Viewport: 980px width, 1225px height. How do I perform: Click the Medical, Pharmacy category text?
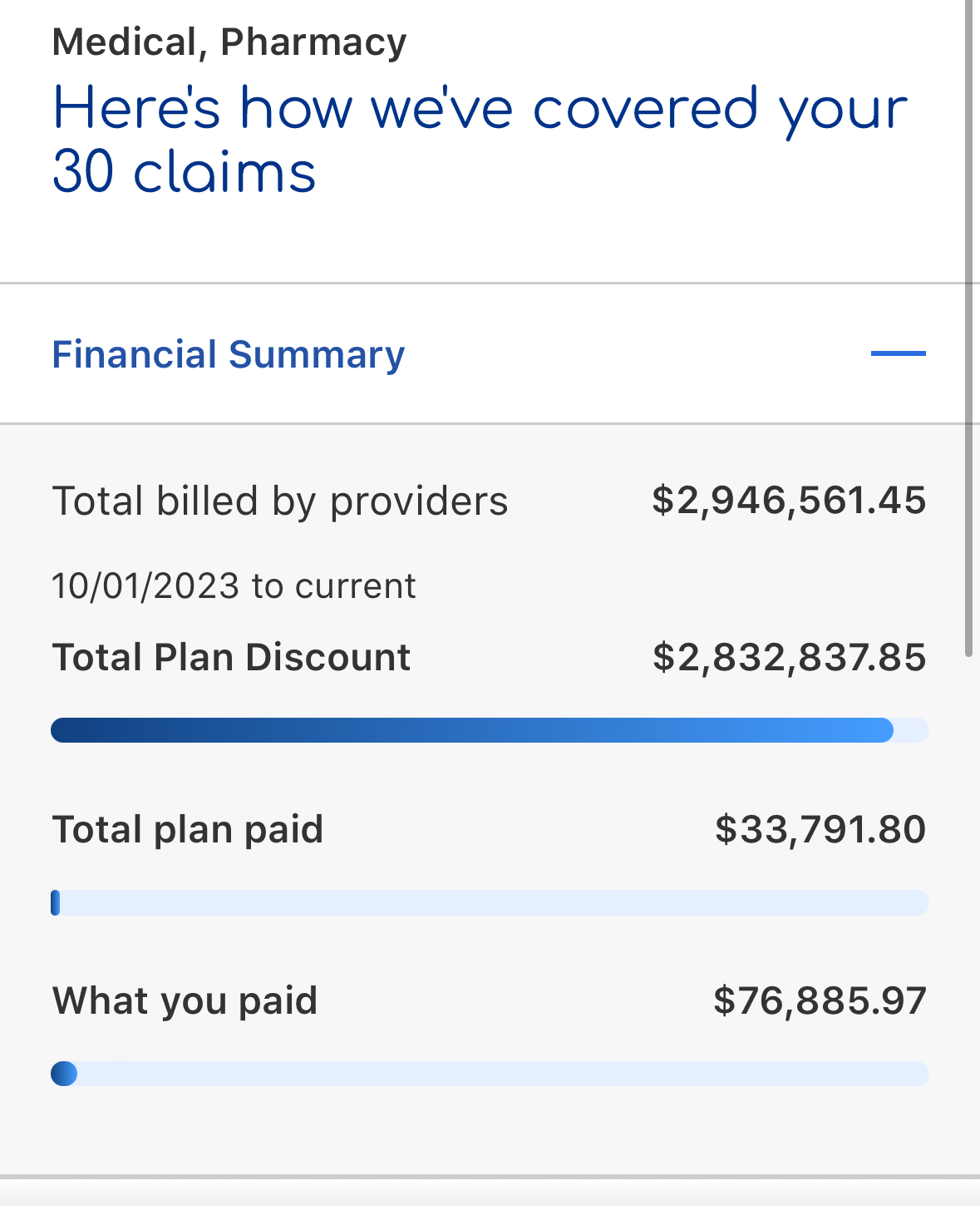click(229, 42)
